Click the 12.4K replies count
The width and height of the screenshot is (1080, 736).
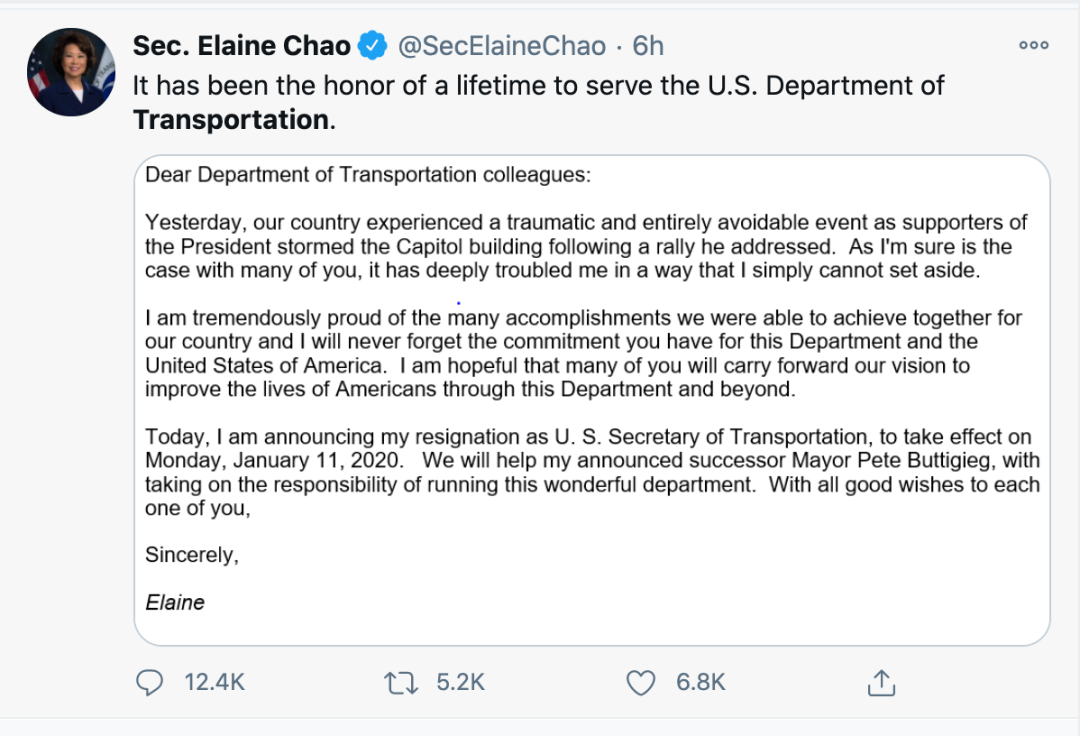click(214, 682)
